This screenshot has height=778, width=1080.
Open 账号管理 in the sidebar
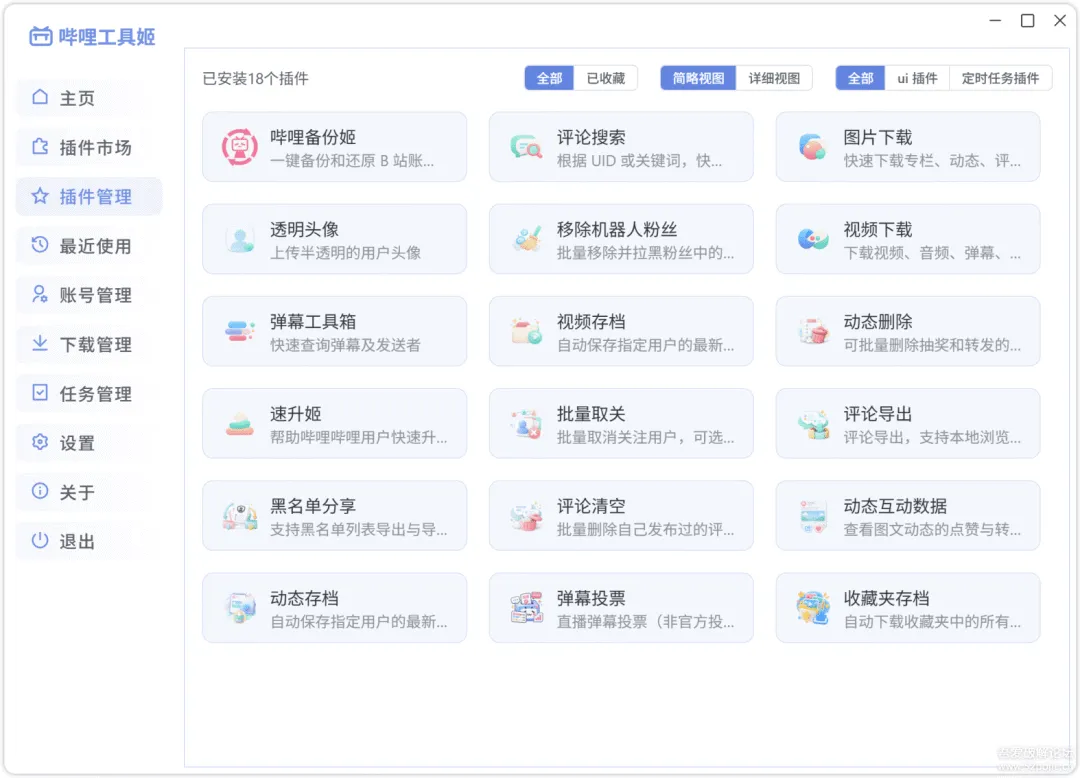click(89, 295)
